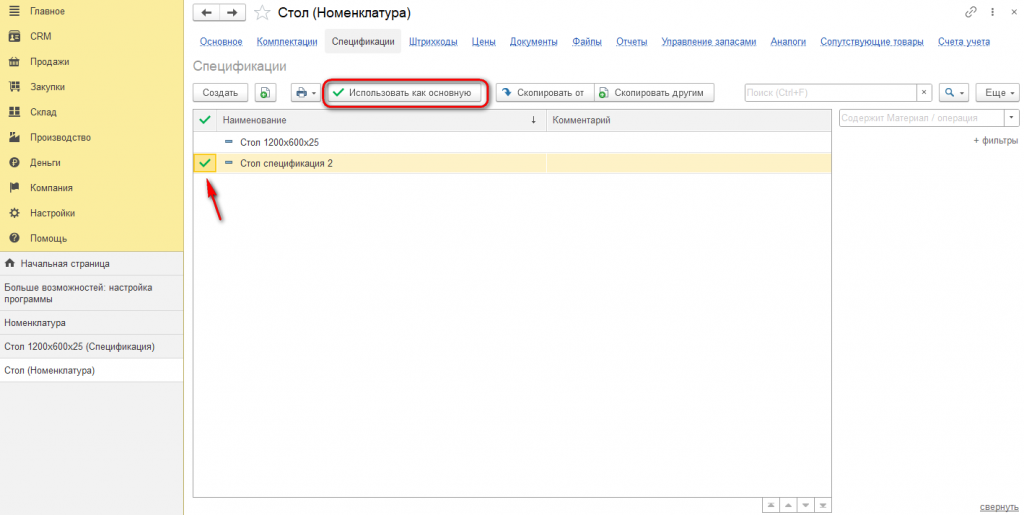
Task: Click the copy-specification document icon next to Создать
Action: pyautogui.click(x=265, y=93)
